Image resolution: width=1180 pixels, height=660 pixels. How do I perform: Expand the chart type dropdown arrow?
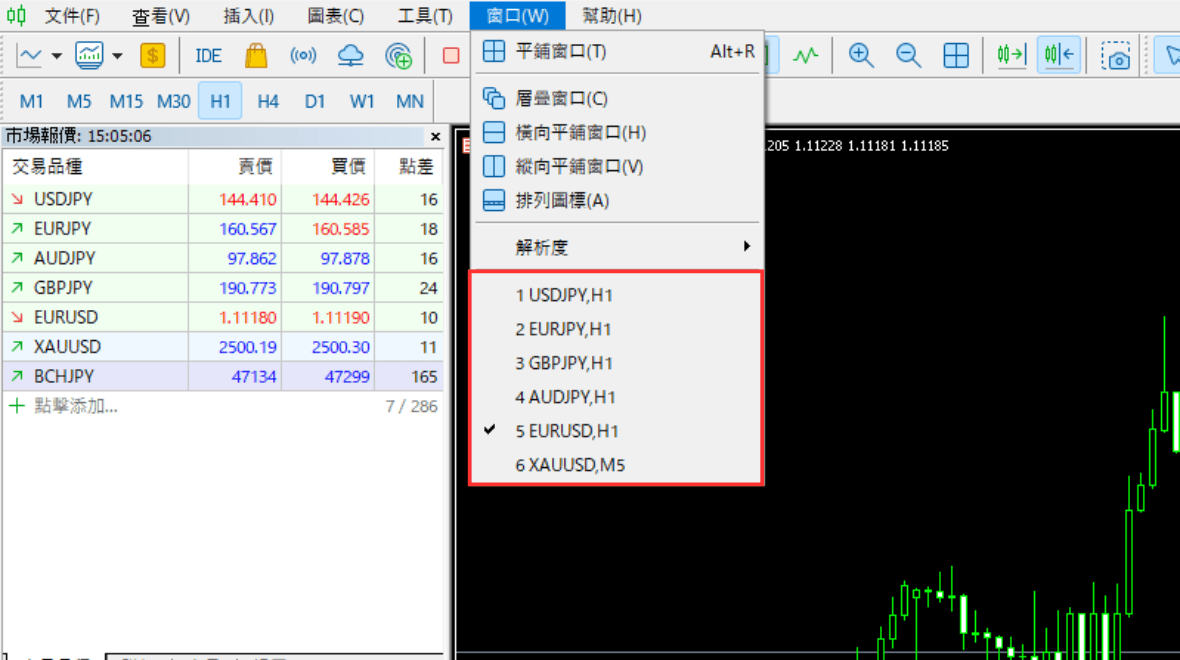[55, 56]
